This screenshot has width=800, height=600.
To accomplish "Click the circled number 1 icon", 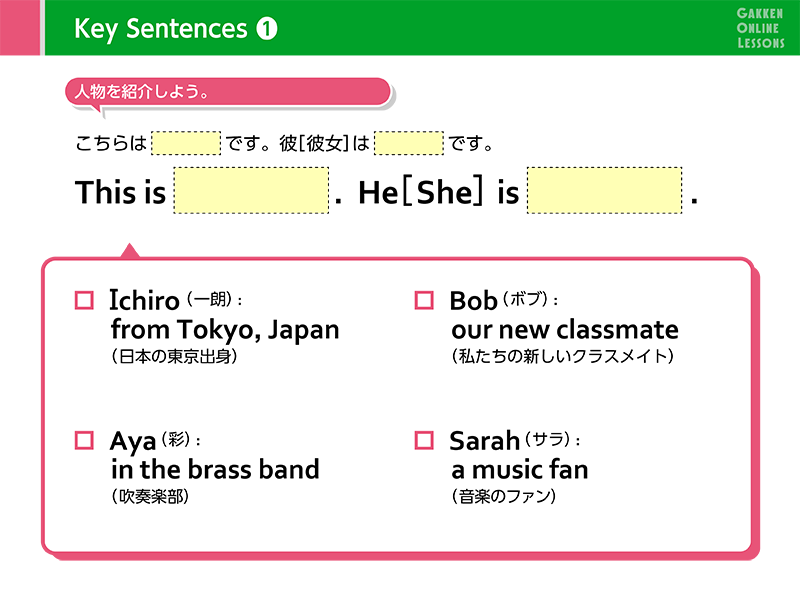I will (x=267, y=29).
